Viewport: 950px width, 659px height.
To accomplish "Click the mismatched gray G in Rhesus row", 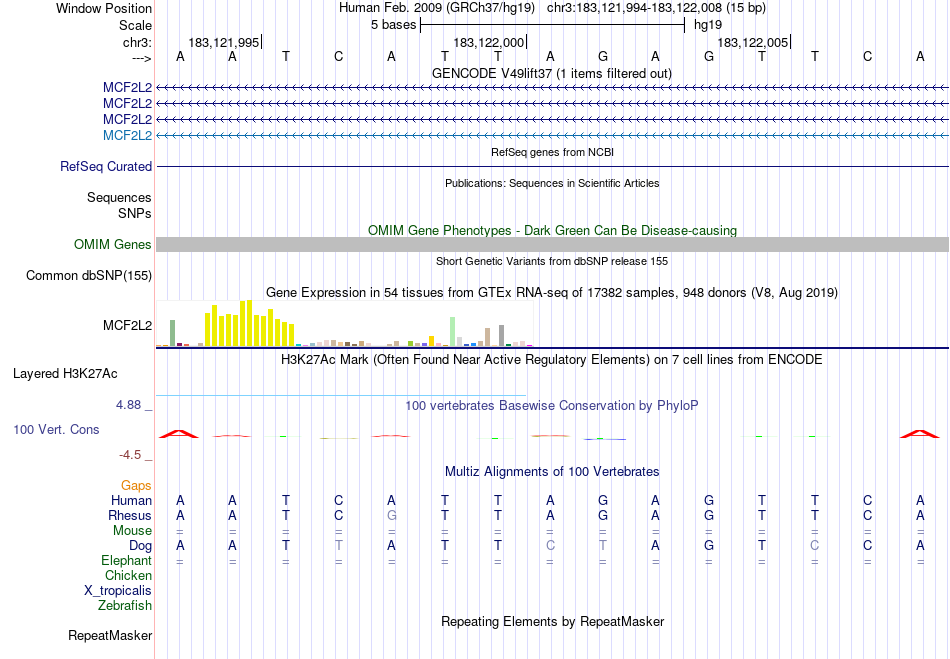I will pos(391,515).
